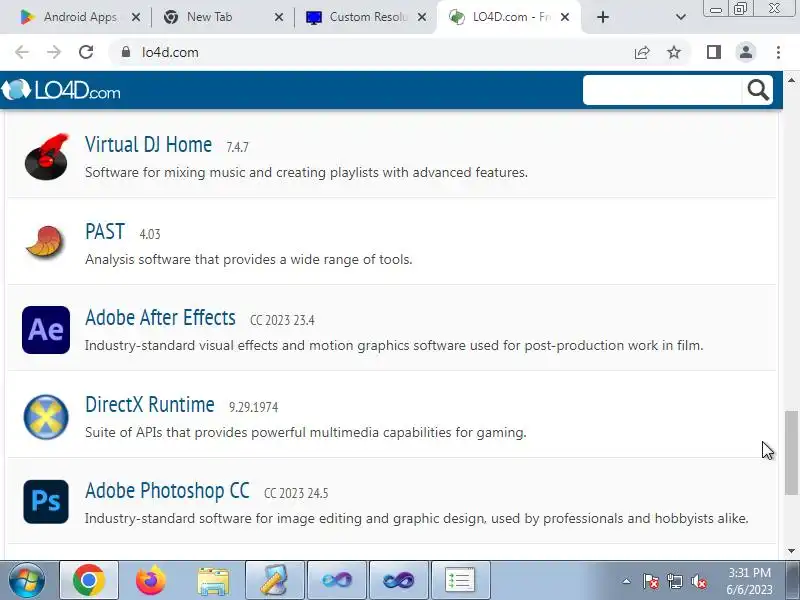Click the vertical scrollbar thumb
Image resolution: width=800 pixels, height=600 pixels.
tap(791, 452)
